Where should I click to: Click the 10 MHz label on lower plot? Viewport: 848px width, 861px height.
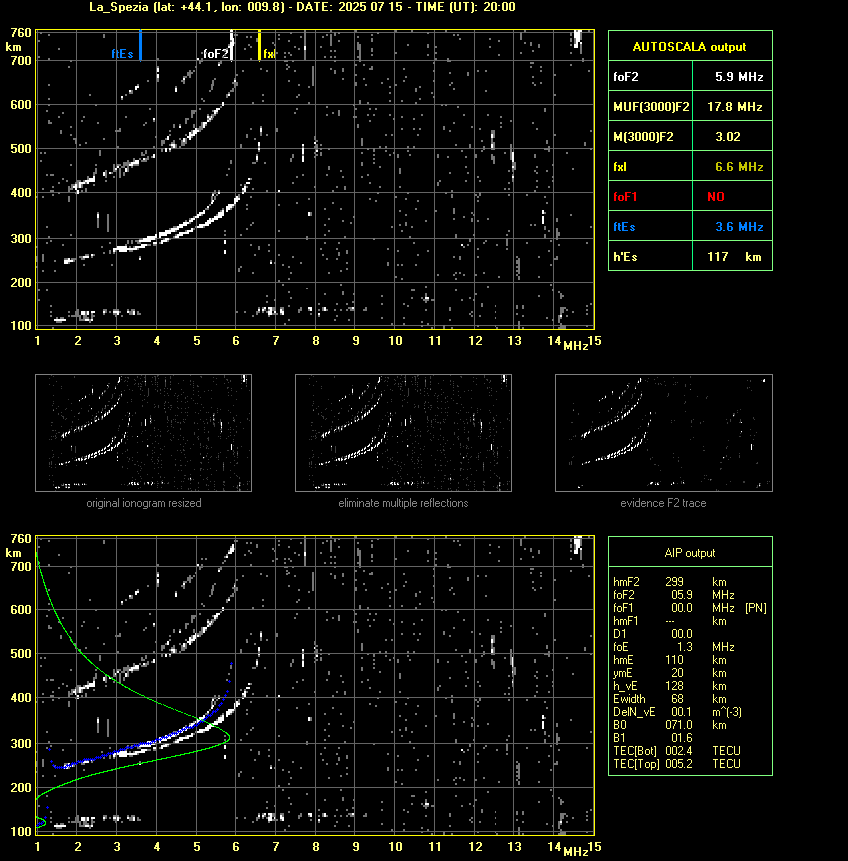(395, 847)
